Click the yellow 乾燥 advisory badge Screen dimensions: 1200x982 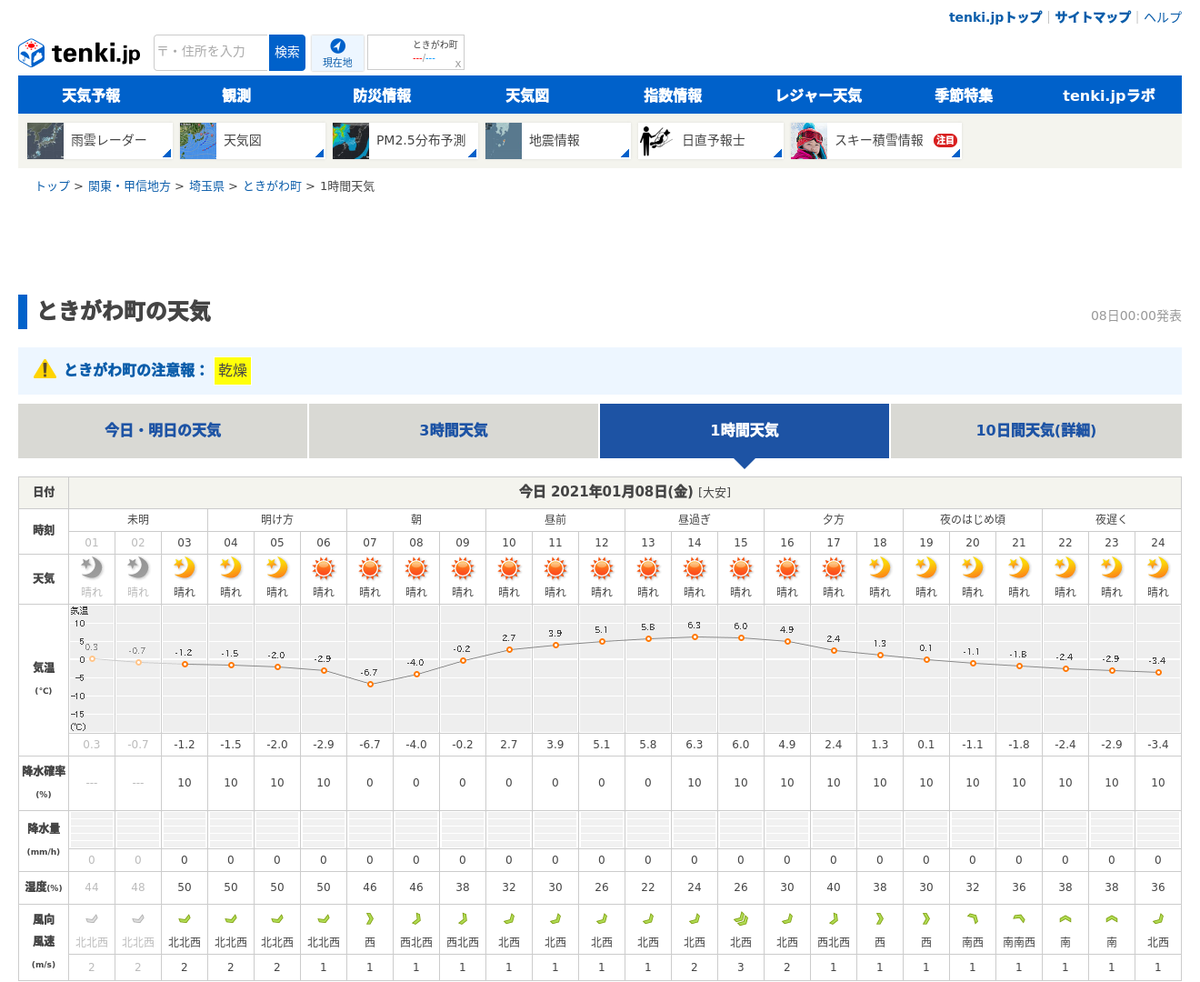pos(233,370)
